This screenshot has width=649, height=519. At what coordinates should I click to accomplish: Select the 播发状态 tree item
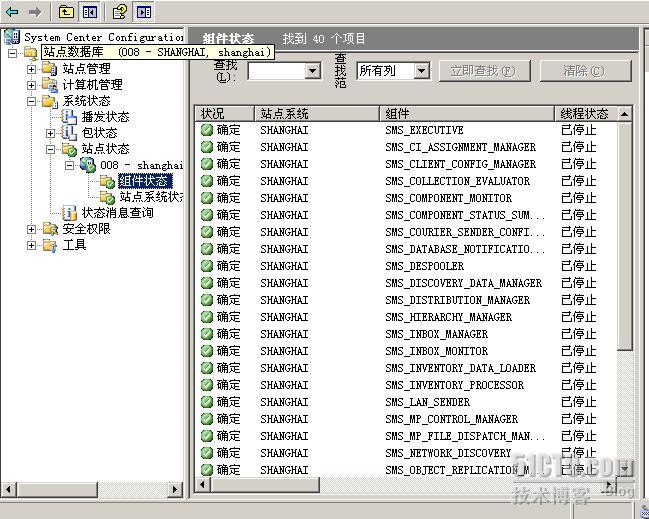point(106,117)
